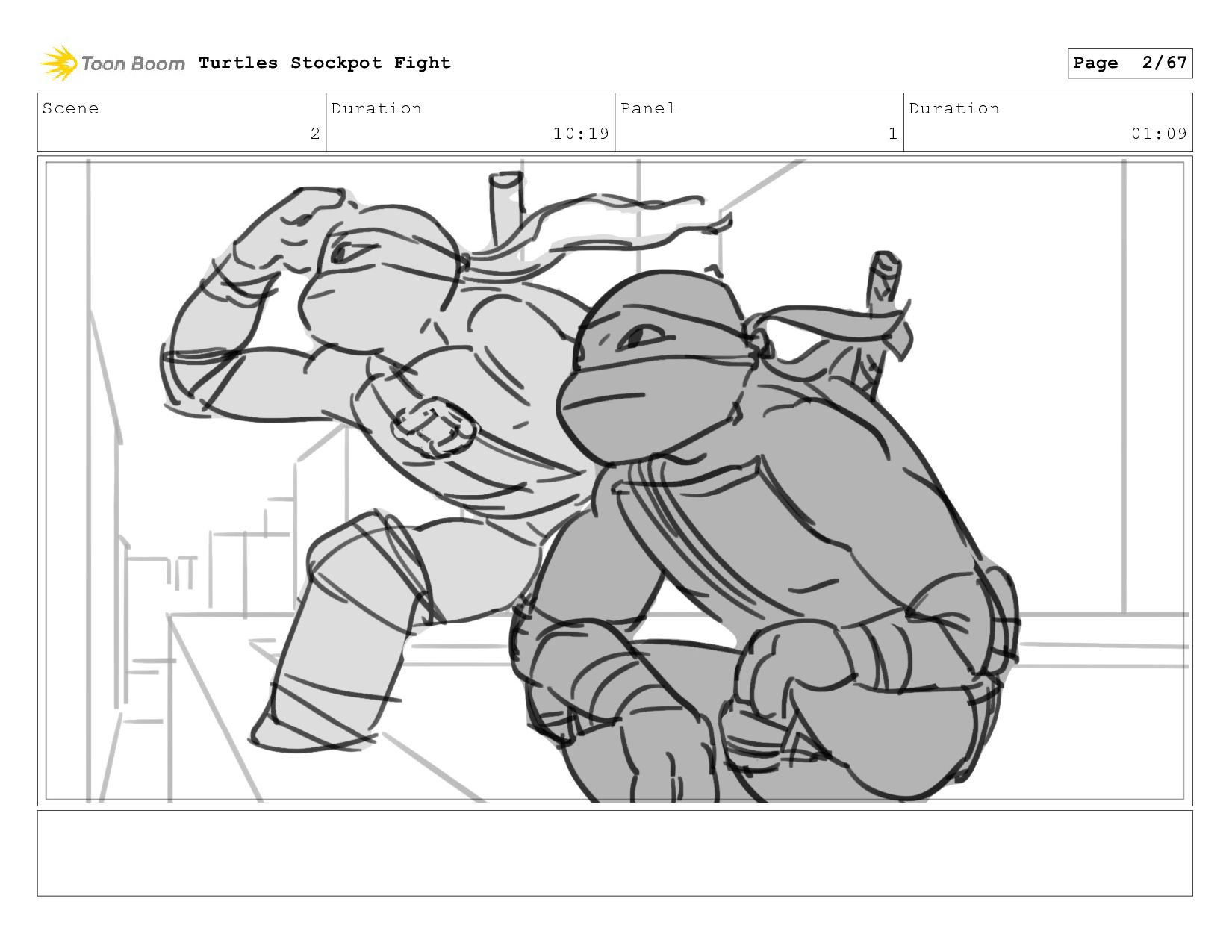Click the storyboard panel drawing of two turtles
The image size is (1232, 952).
pyautogui.click(x=615, y=481)
